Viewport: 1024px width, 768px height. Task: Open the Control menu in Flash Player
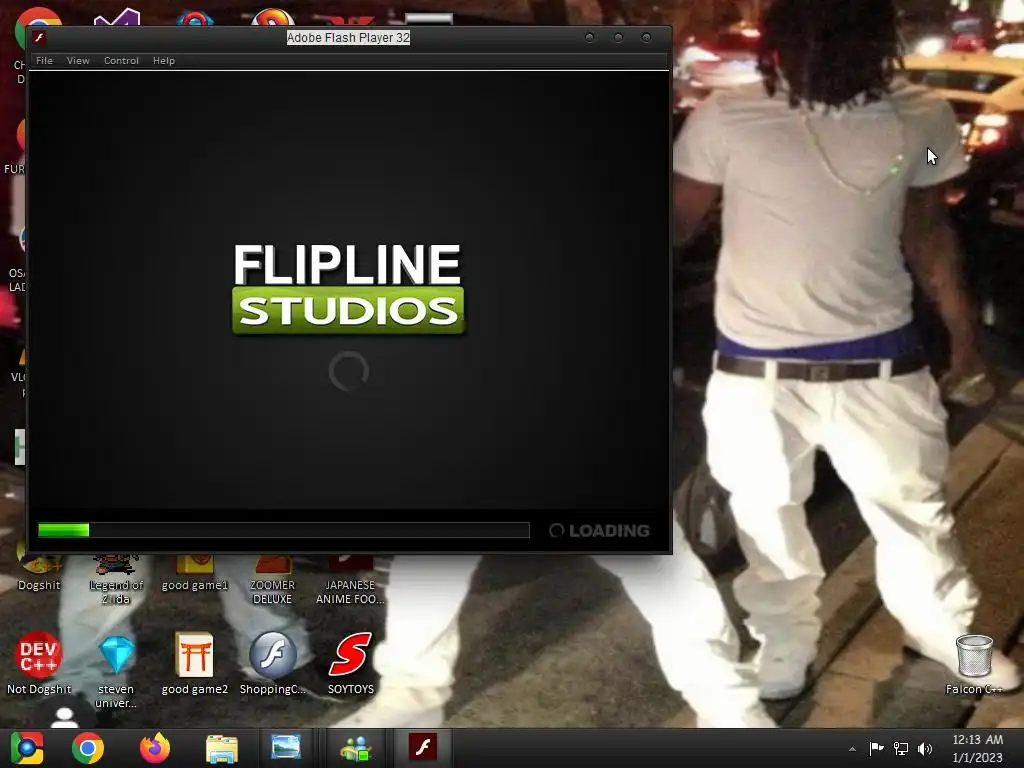tap(121, 61)
